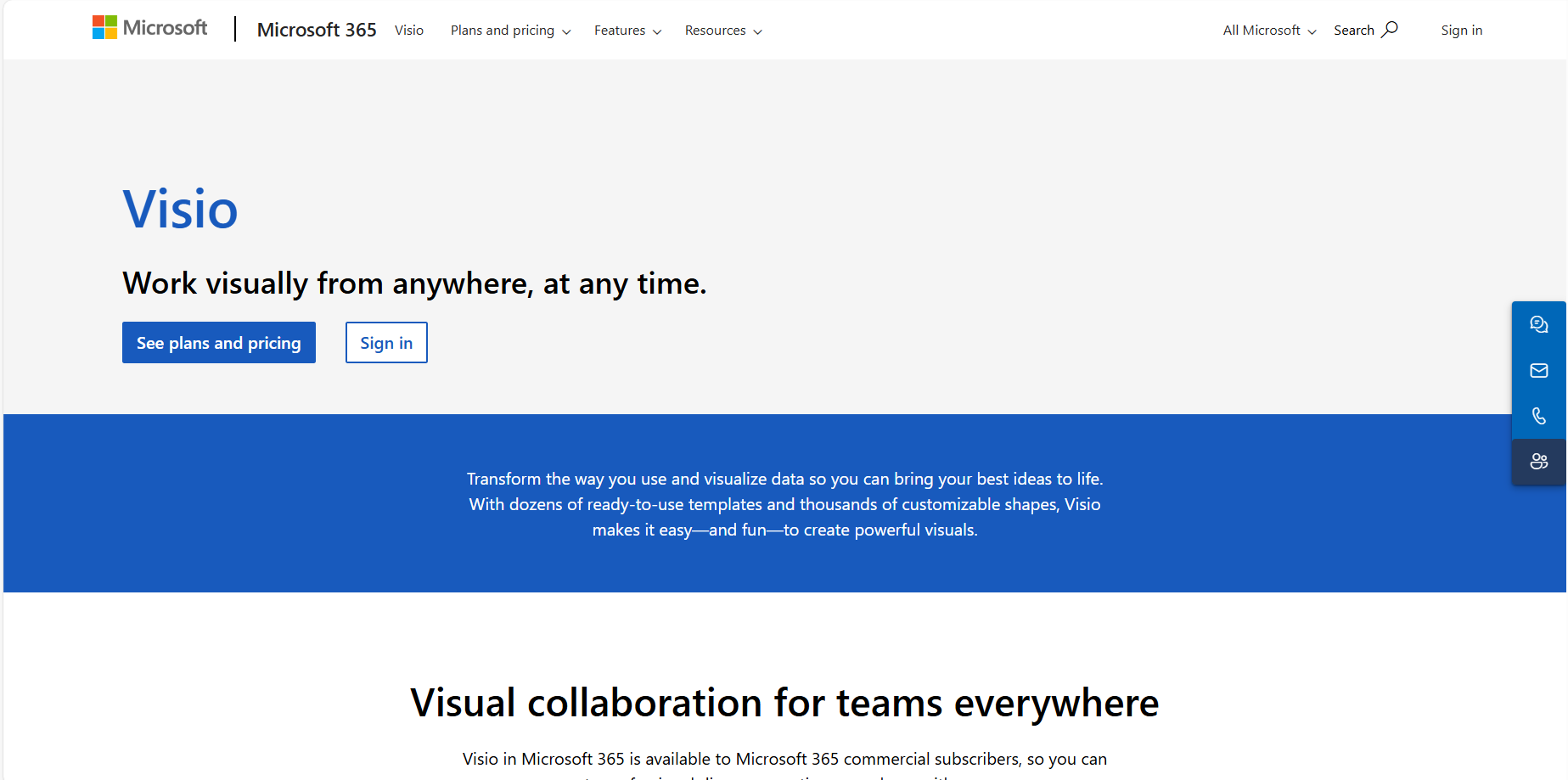Click the email envelope icon in sidebar
The image size is (1568, 780).
[1539, 370]
